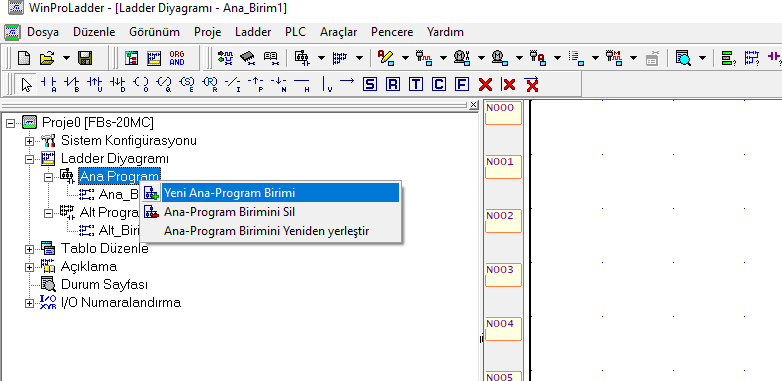Click the N004 network label
782x381 pixels.
(x=503, y=329)
